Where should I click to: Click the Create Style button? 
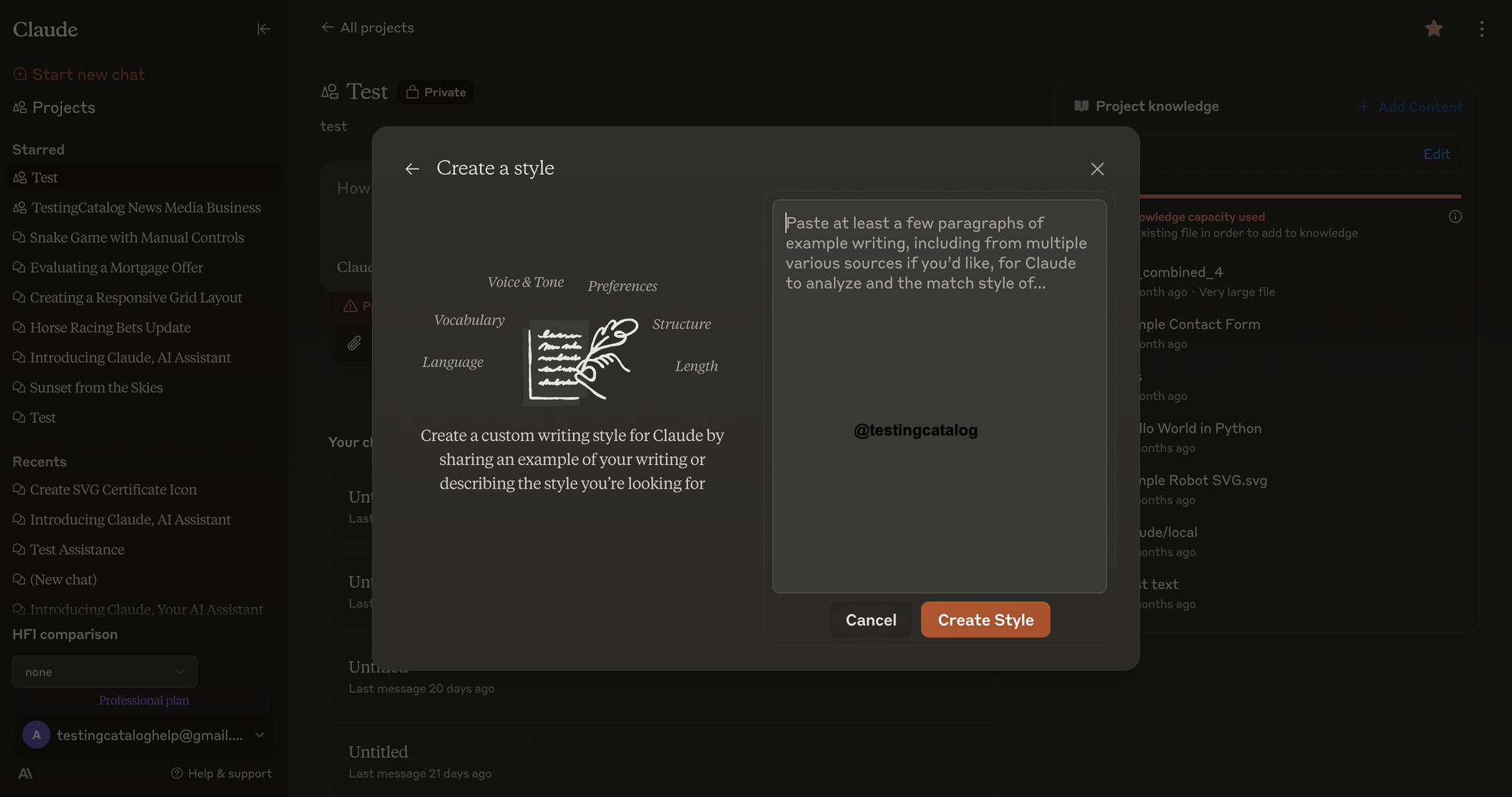pos(985,620)
